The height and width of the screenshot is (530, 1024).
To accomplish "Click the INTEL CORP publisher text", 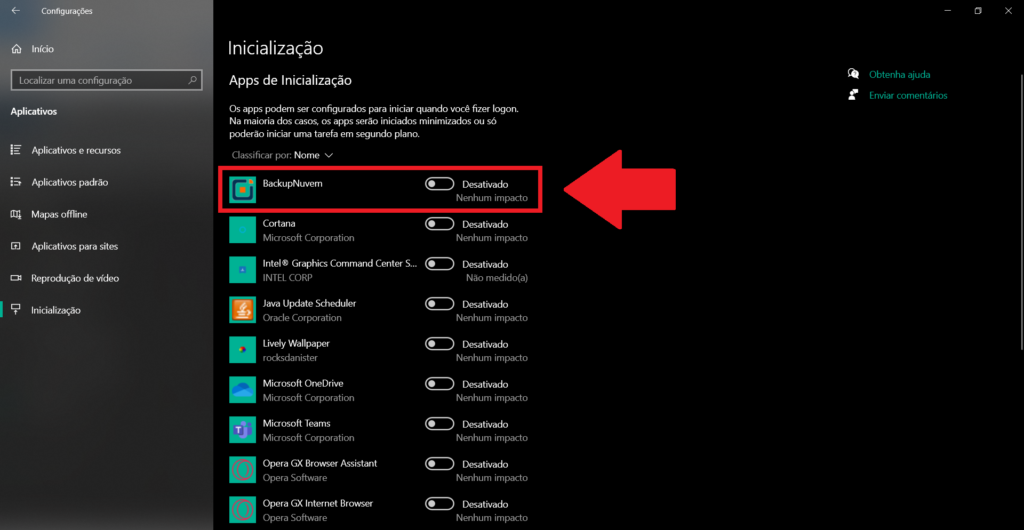I will [287, 277].
